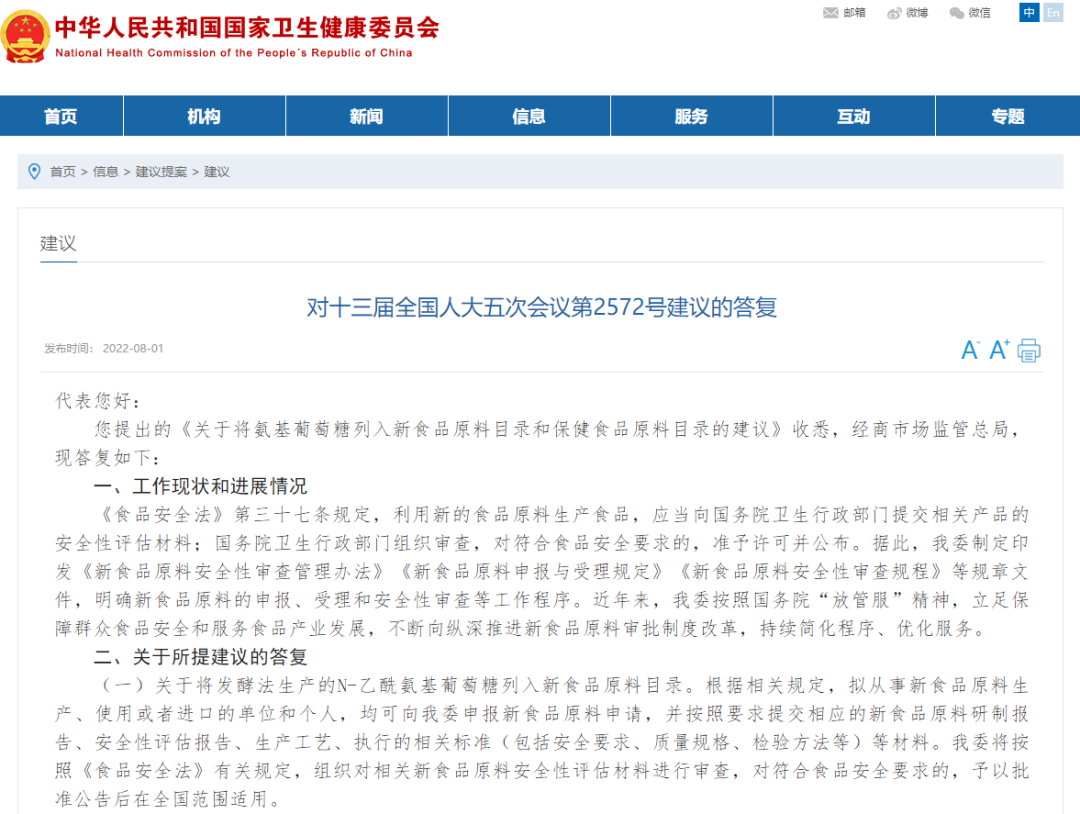Click the location pin breadcrumb icon

coord(34,171)
